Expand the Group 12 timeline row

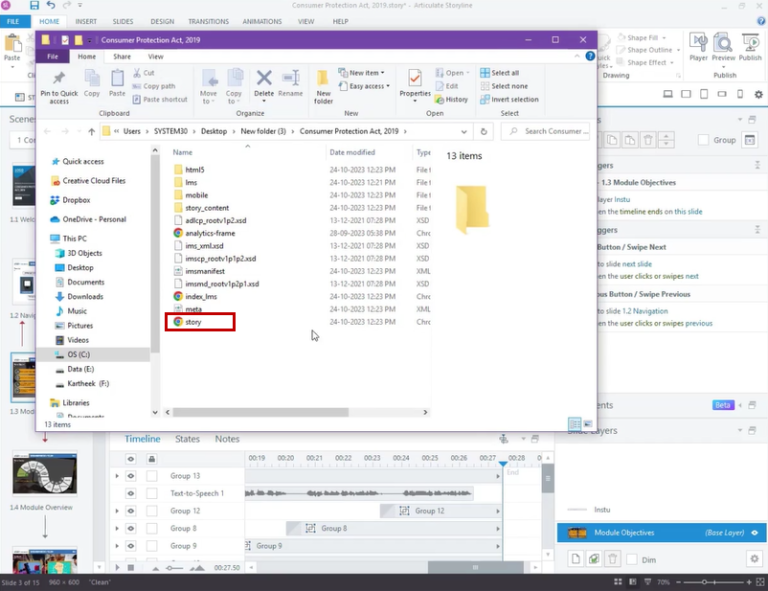pos(117,511)
